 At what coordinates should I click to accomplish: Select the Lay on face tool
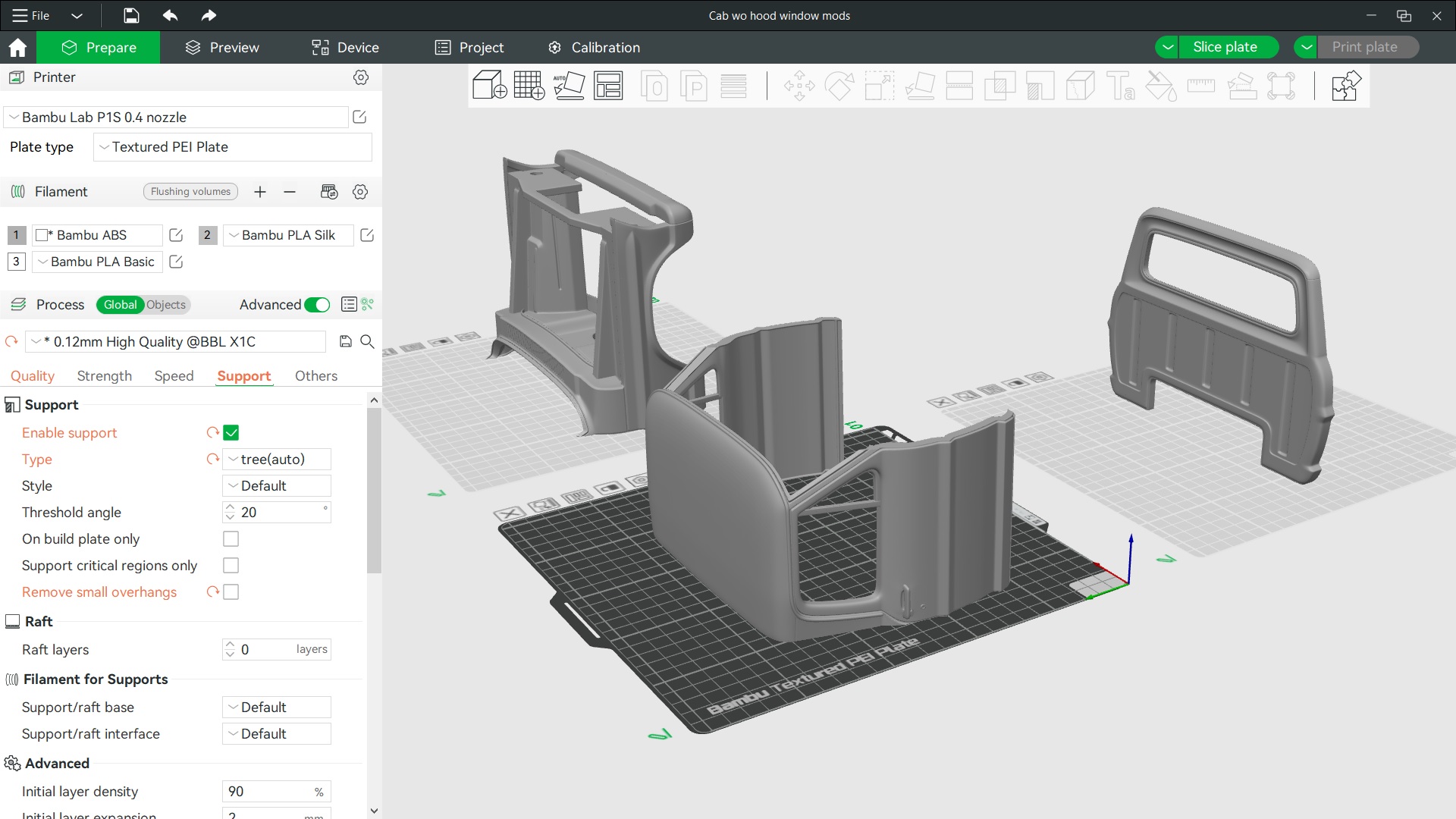pos(920,86)
